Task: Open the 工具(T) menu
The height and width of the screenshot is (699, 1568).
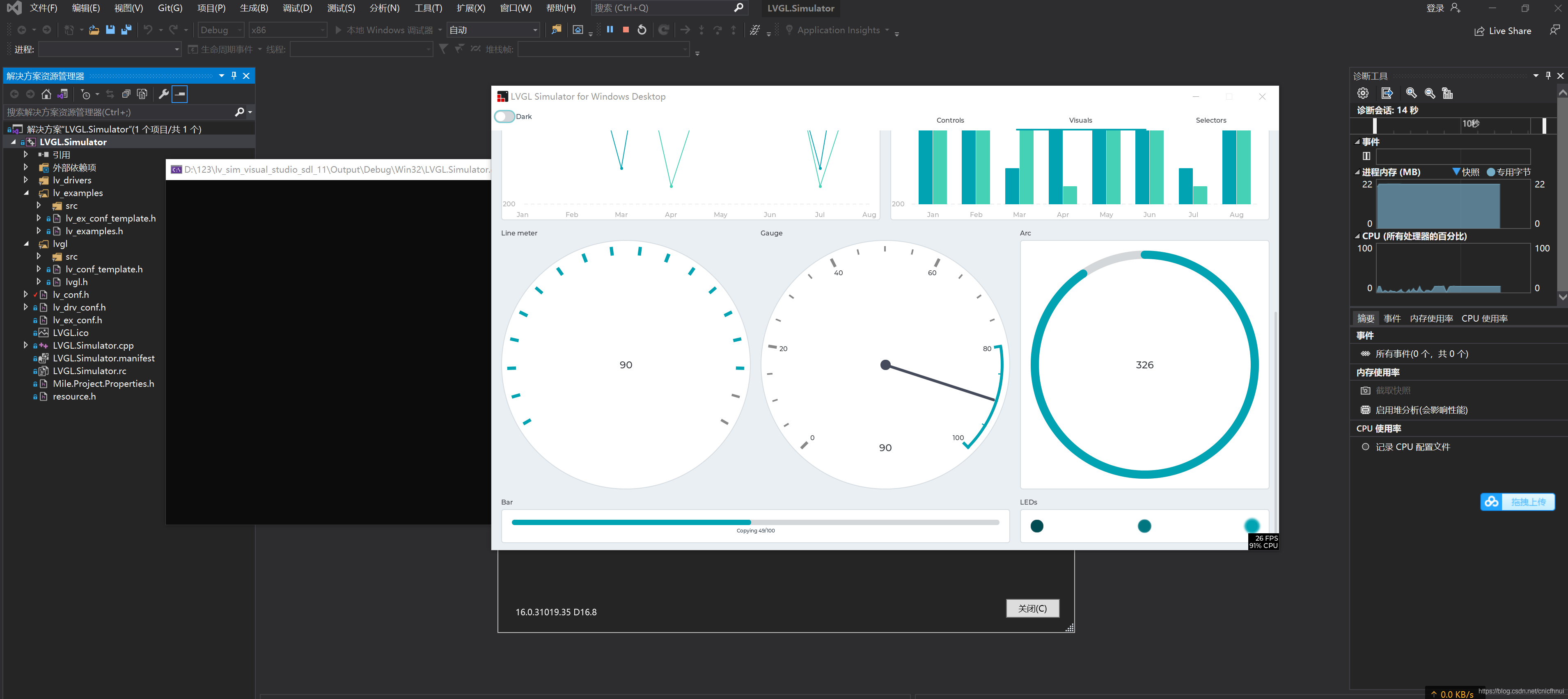Action: pos(428,8)
